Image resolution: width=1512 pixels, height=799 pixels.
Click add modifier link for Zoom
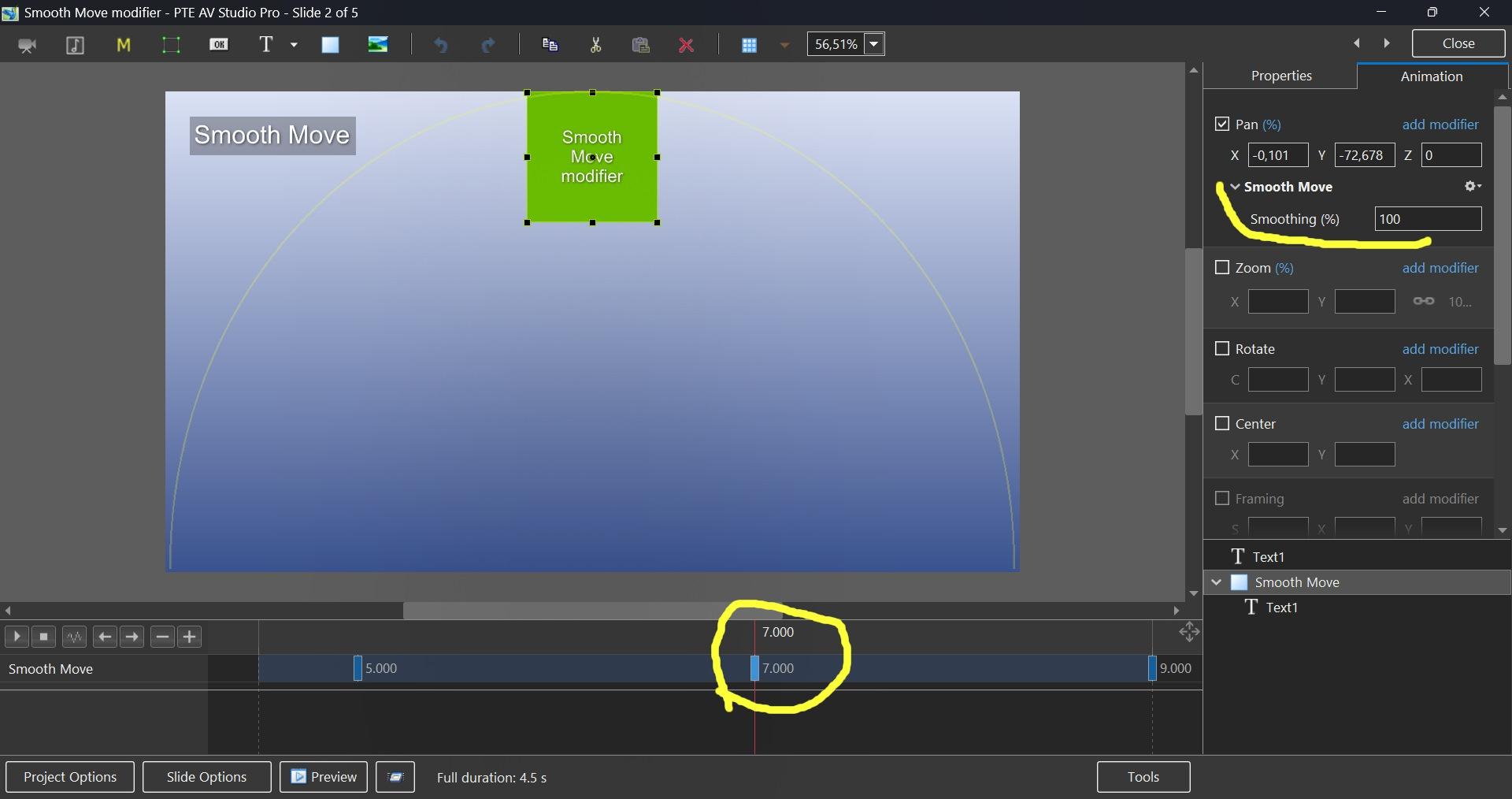pyautogui.click(x=1440, y=268)
